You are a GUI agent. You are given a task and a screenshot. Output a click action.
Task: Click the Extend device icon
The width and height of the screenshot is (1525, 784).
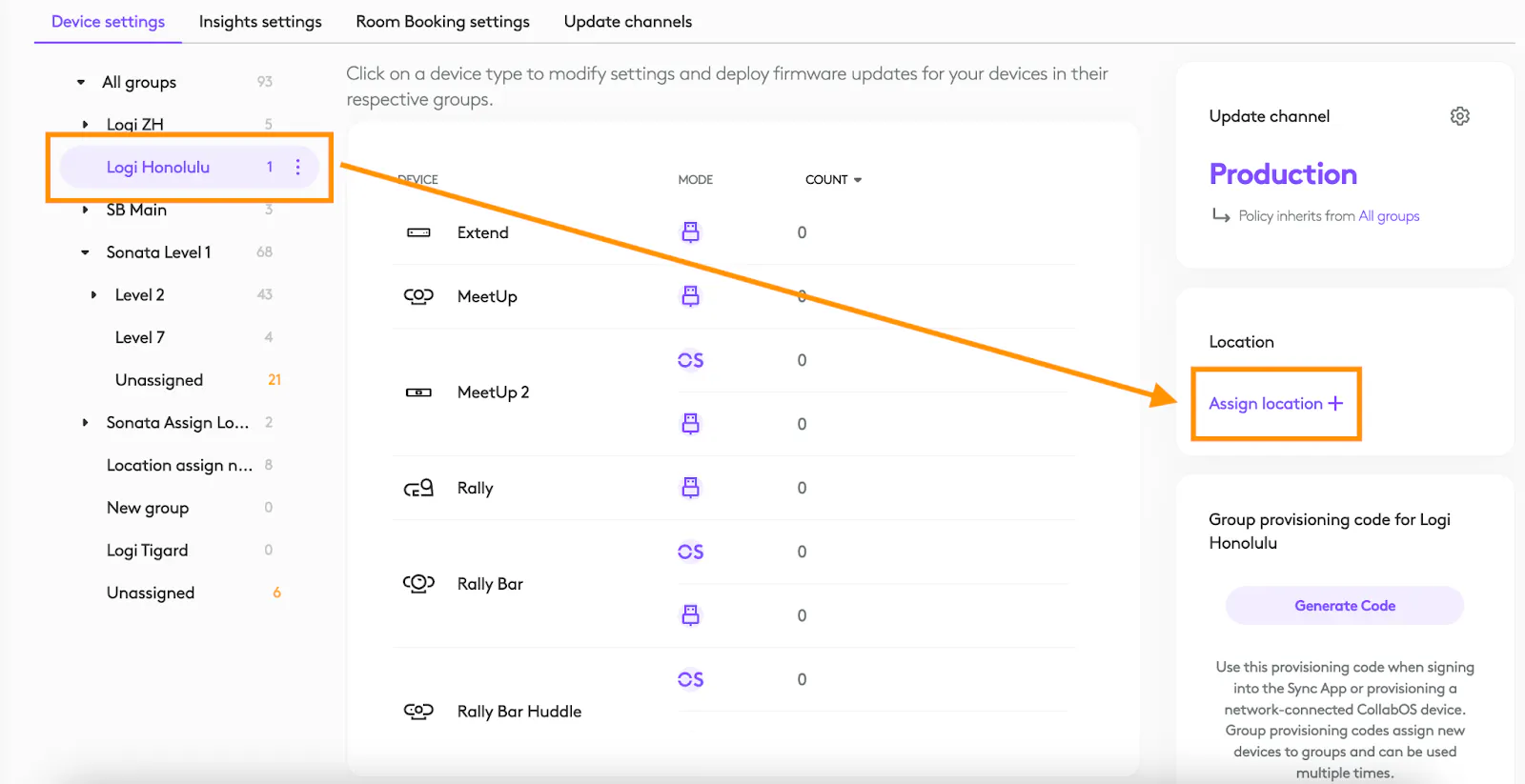[418, 232]
